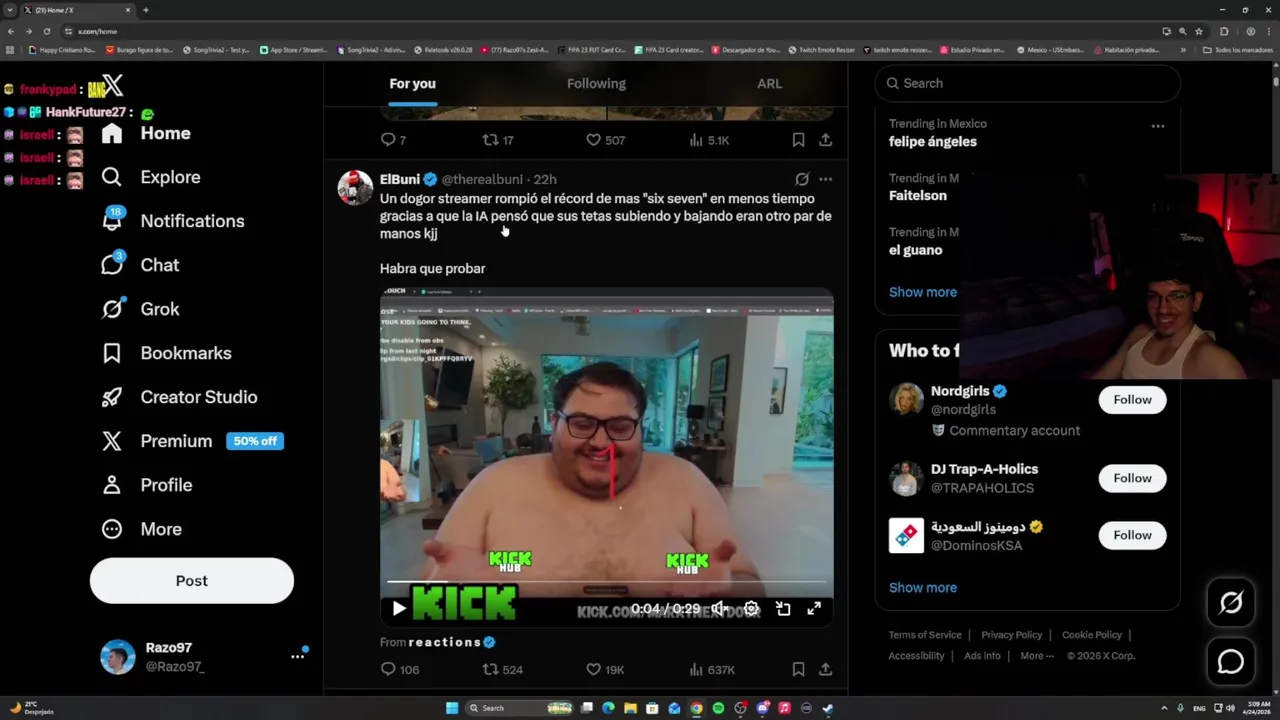Bookmark the ElBuni post

798,670
